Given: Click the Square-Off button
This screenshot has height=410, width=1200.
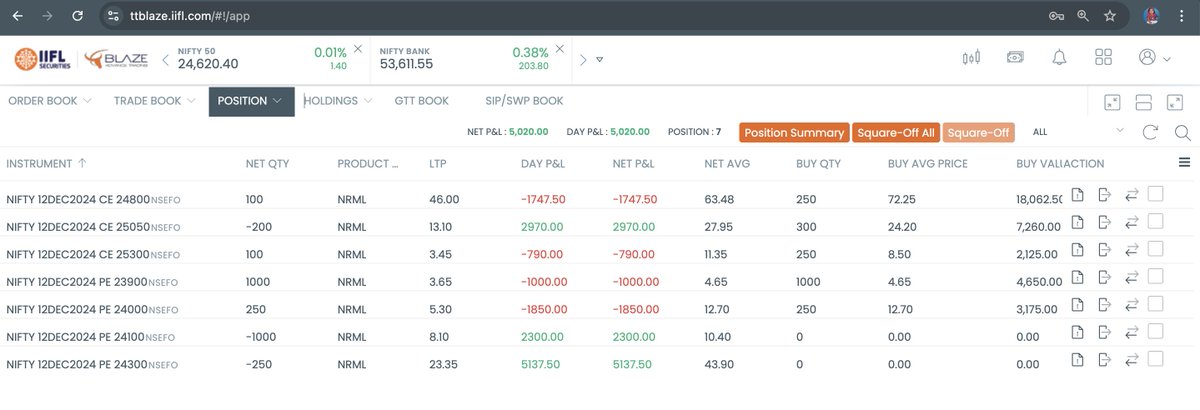Looking at the screenshot, I should pyautogui.click(x=978, y=132).
